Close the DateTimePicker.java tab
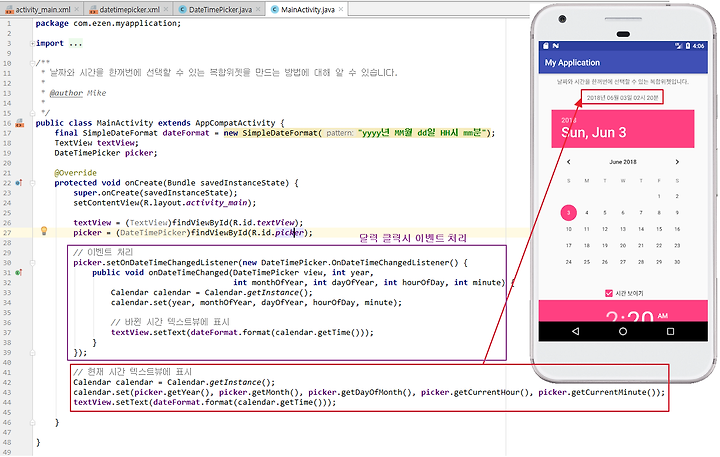This screenshot has height=457, width=720. coord(258,9)
